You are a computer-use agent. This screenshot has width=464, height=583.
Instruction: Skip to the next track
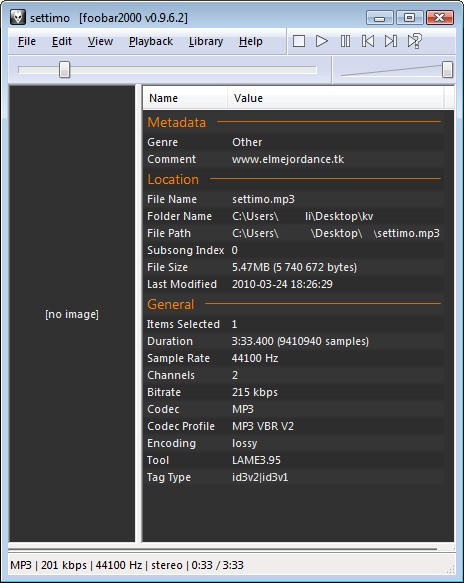(391, 41)
